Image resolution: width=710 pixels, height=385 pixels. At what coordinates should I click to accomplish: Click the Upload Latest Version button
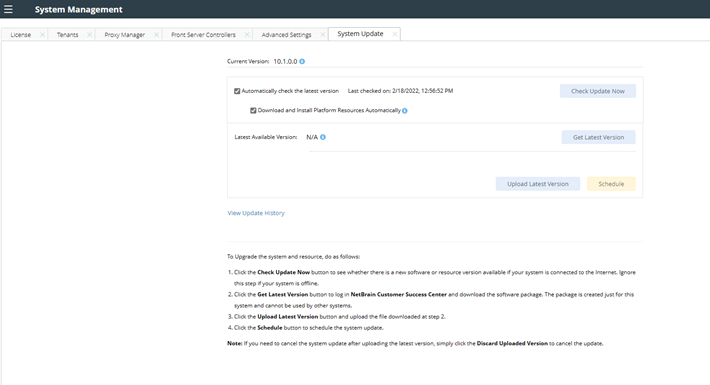point(537,184)
